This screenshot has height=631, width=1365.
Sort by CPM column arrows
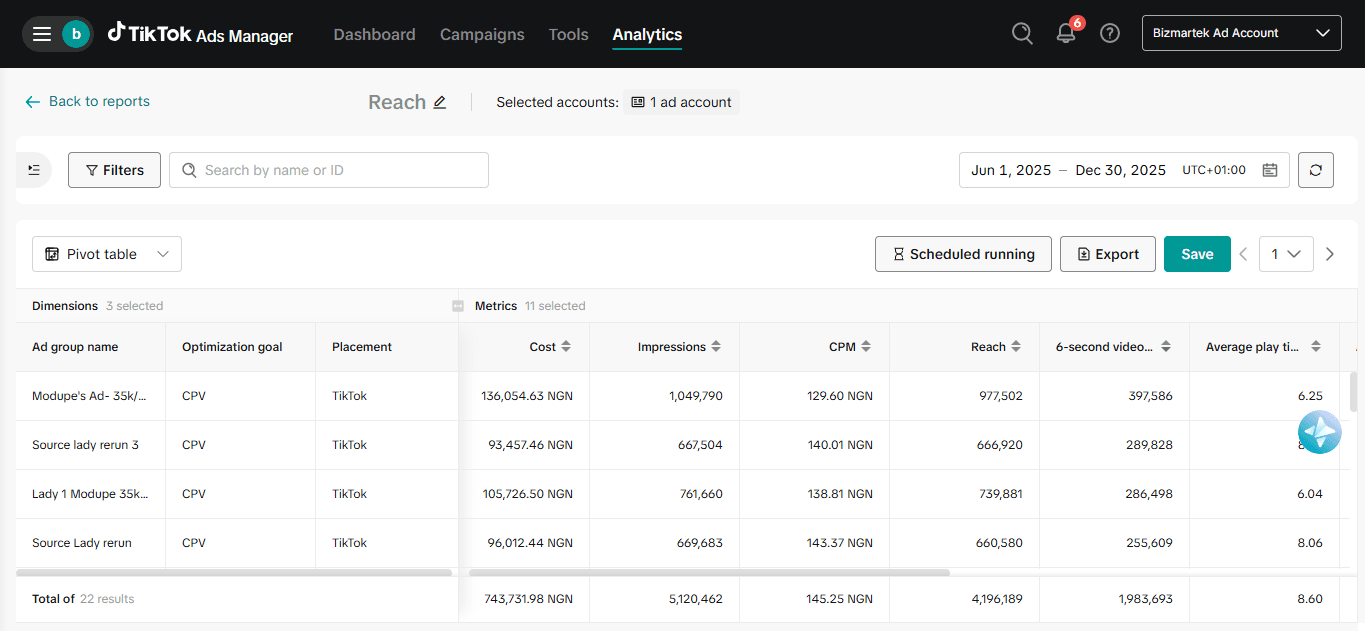click(x=866, y=347)
